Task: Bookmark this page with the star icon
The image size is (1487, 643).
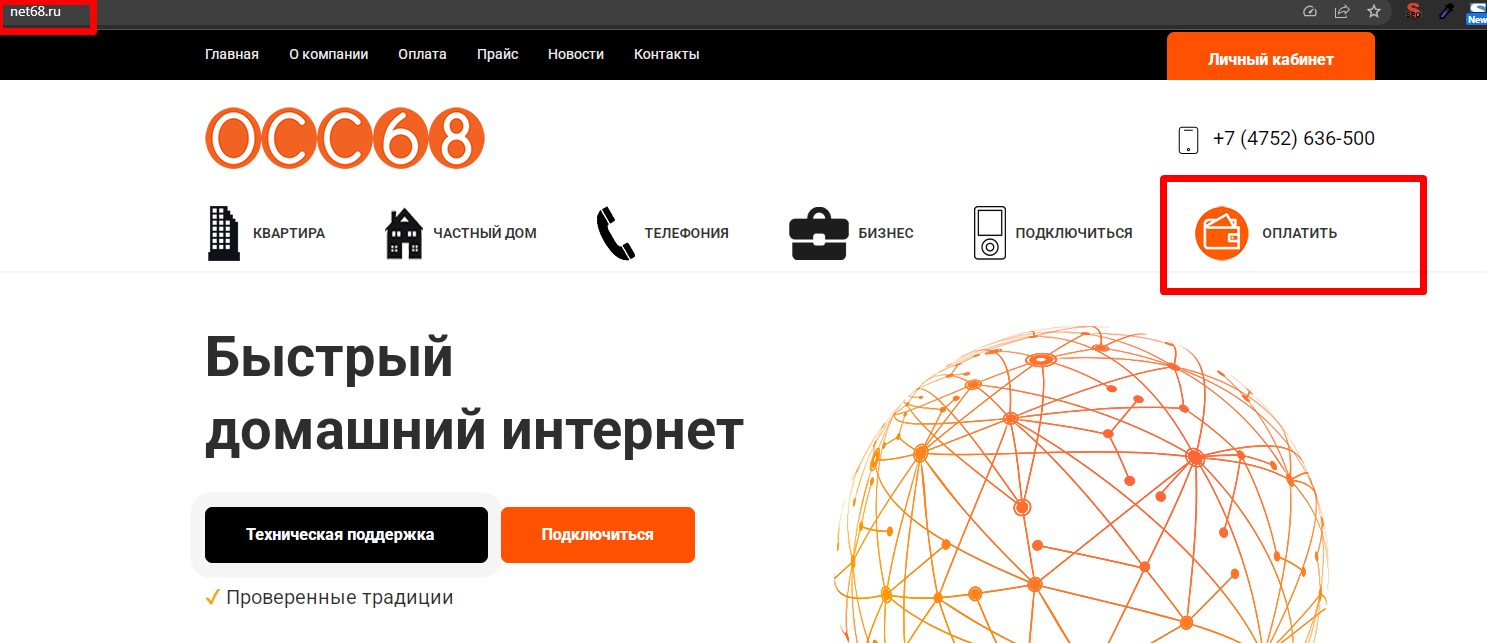Action: [x=1374, y=12]
